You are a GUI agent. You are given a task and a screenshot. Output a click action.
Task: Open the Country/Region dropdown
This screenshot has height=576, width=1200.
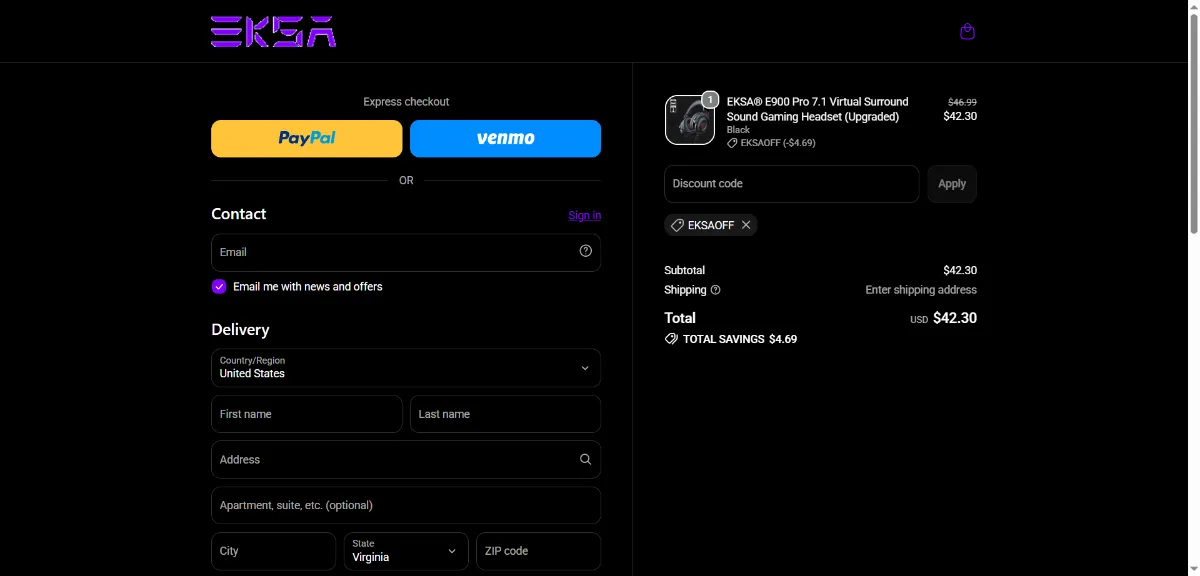click(406, 368)
